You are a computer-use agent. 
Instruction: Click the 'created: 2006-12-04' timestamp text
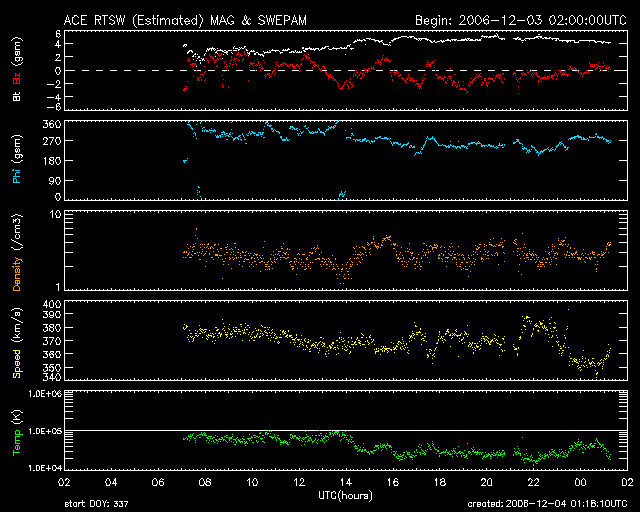coord(547,504)
